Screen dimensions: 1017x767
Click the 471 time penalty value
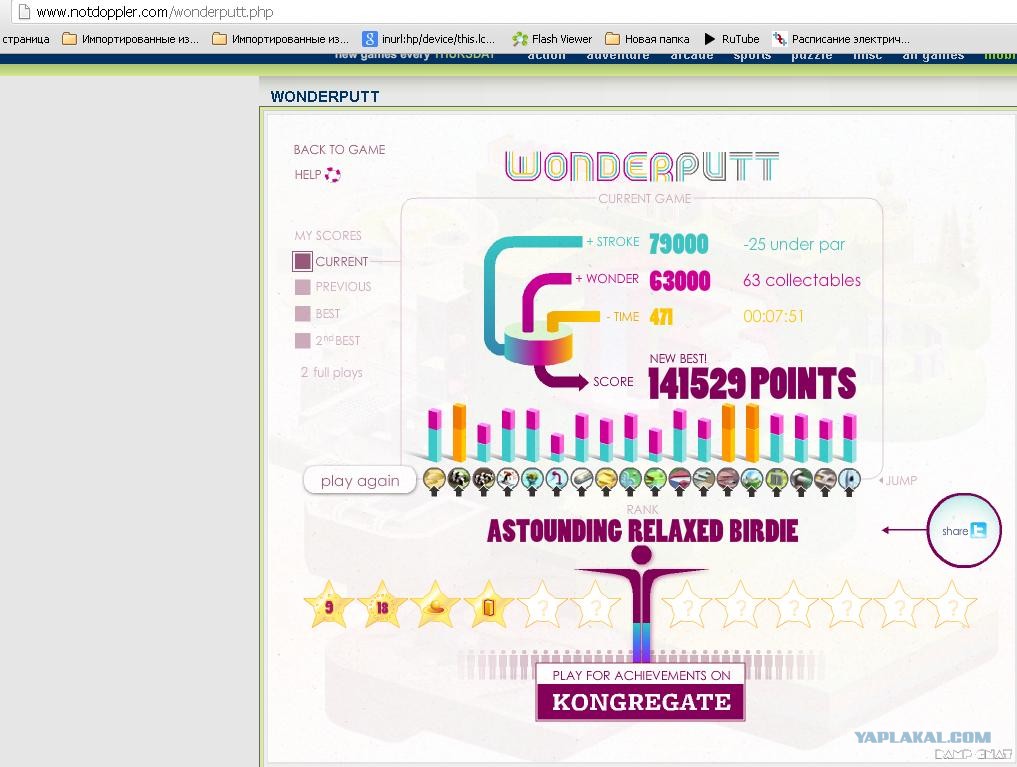click(x=661, y=316)
